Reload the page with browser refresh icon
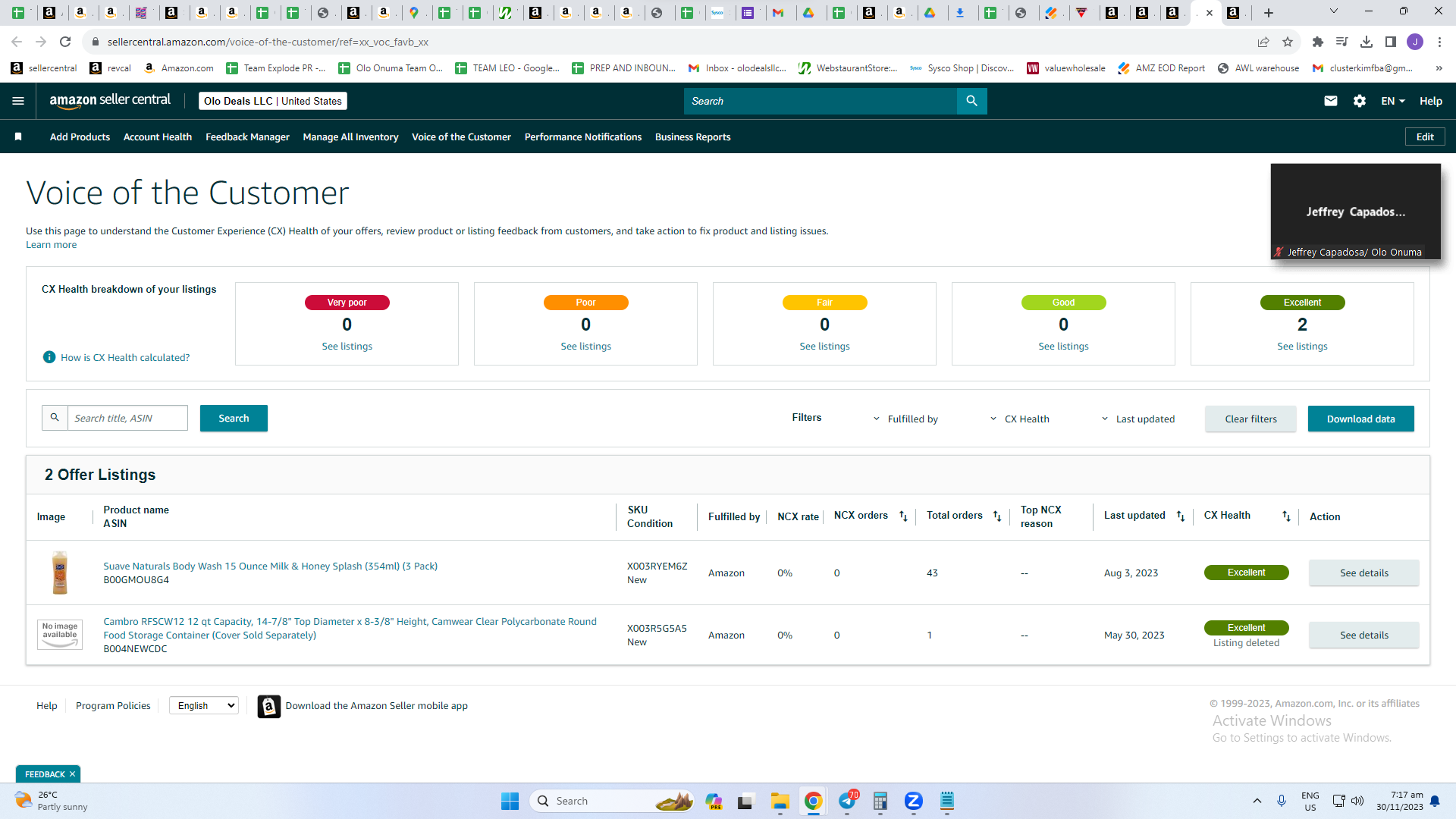The width and height of the screenshot is (1456, 819). [x=65, y=42]
